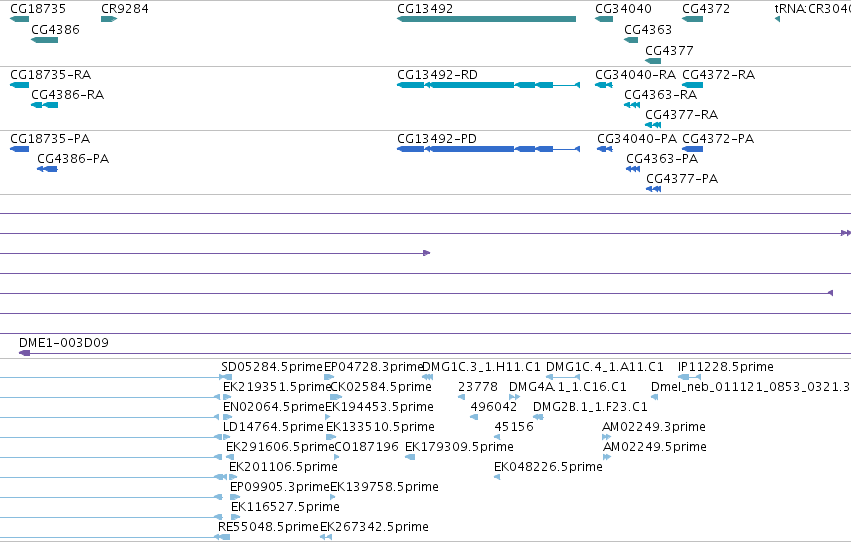Click the CK02584.5prime EST
Image resolution: width=851 pixels, height=542 pixels.
[336, 397]
